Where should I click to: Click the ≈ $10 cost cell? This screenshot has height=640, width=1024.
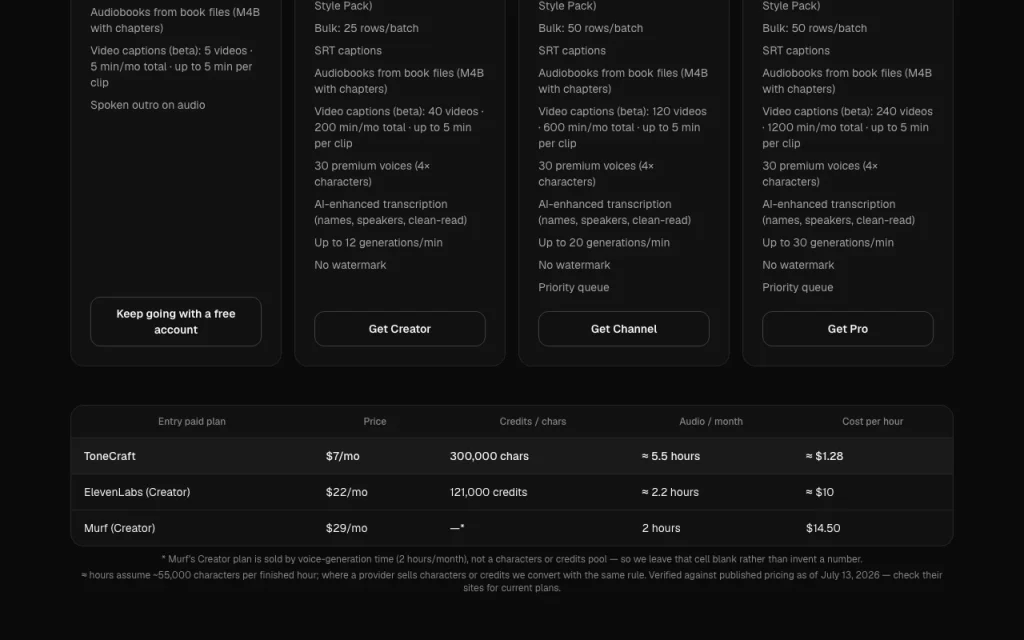pos(820,492)
